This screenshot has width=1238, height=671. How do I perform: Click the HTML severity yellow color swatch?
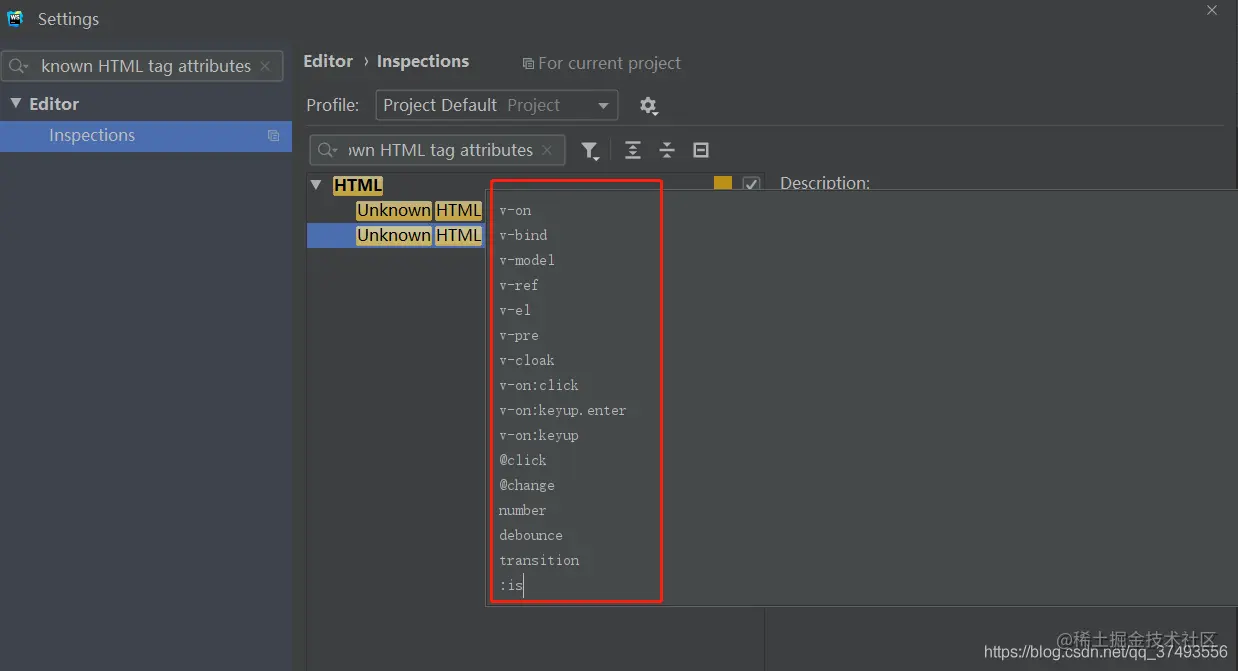(723, 184)
